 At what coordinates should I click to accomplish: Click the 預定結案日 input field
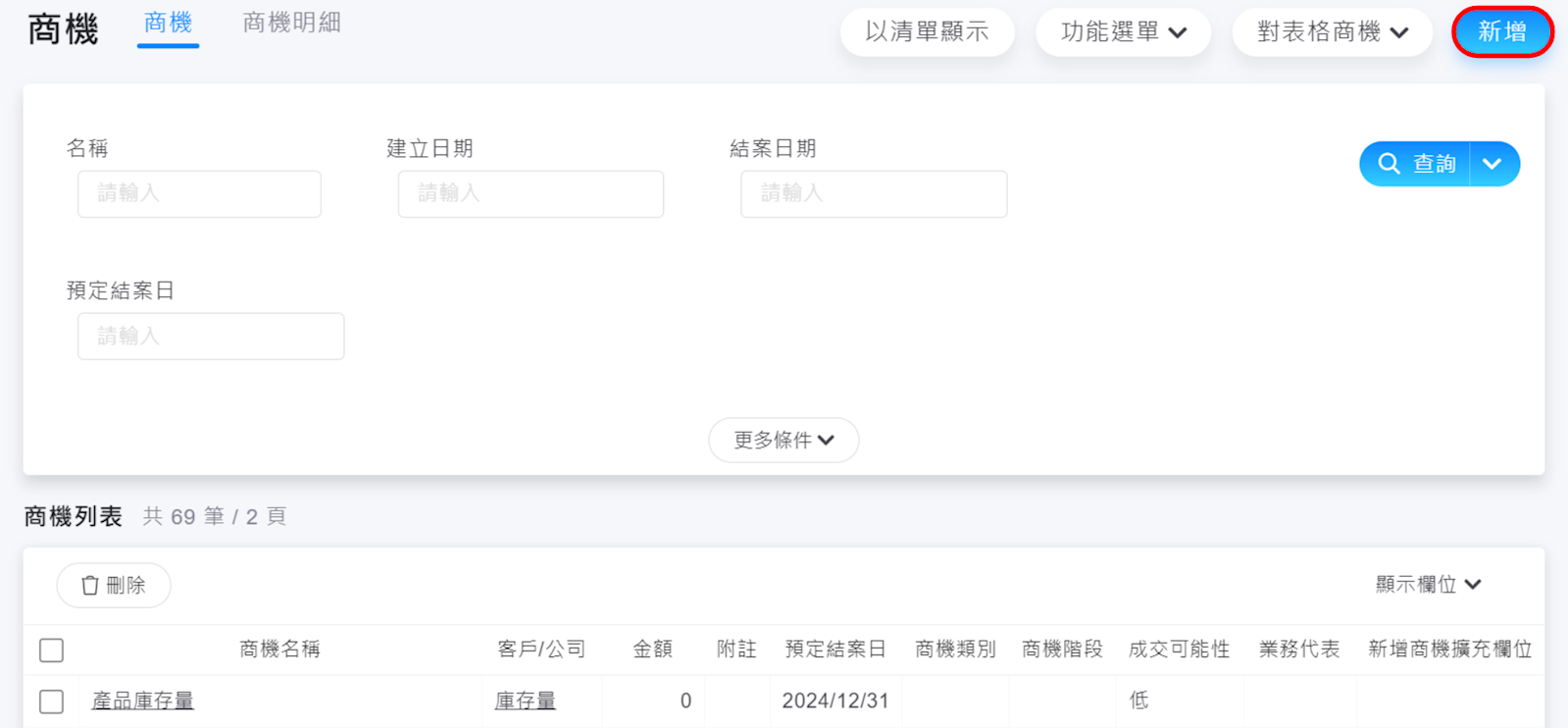tap(211, 337)
